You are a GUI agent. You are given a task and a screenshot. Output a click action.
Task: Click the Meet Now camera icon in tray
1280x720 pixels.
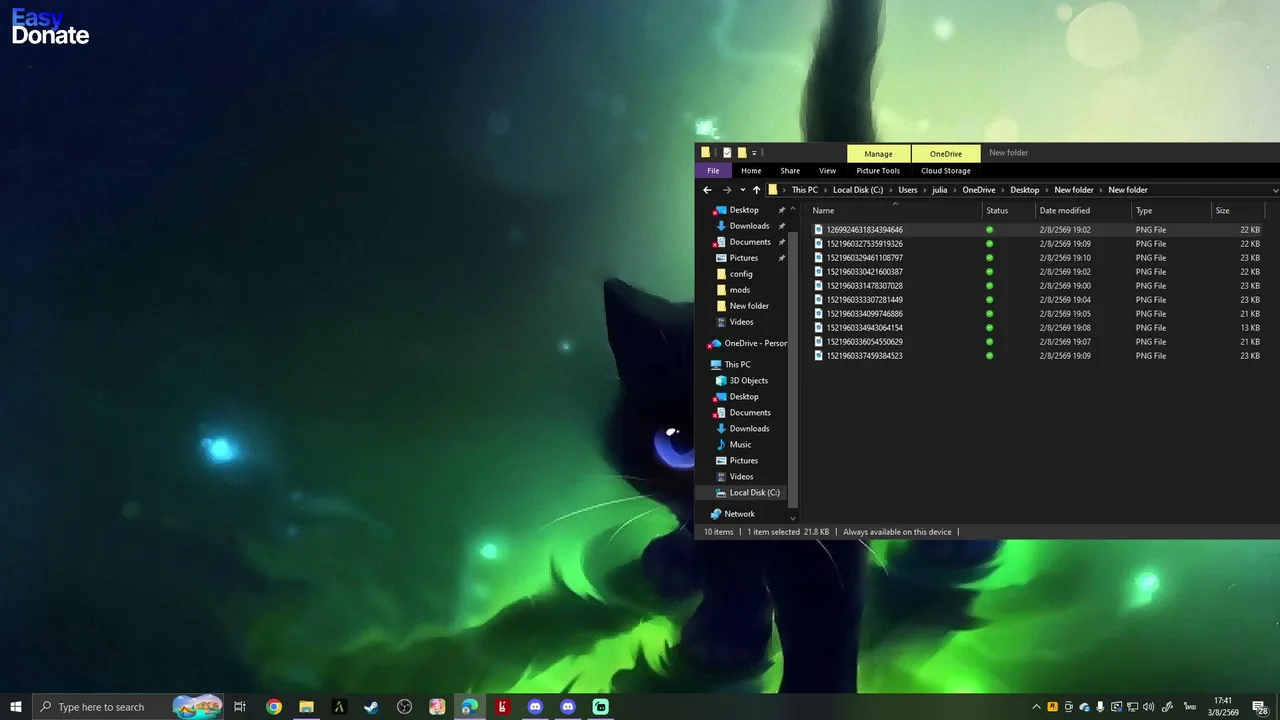1069,707
